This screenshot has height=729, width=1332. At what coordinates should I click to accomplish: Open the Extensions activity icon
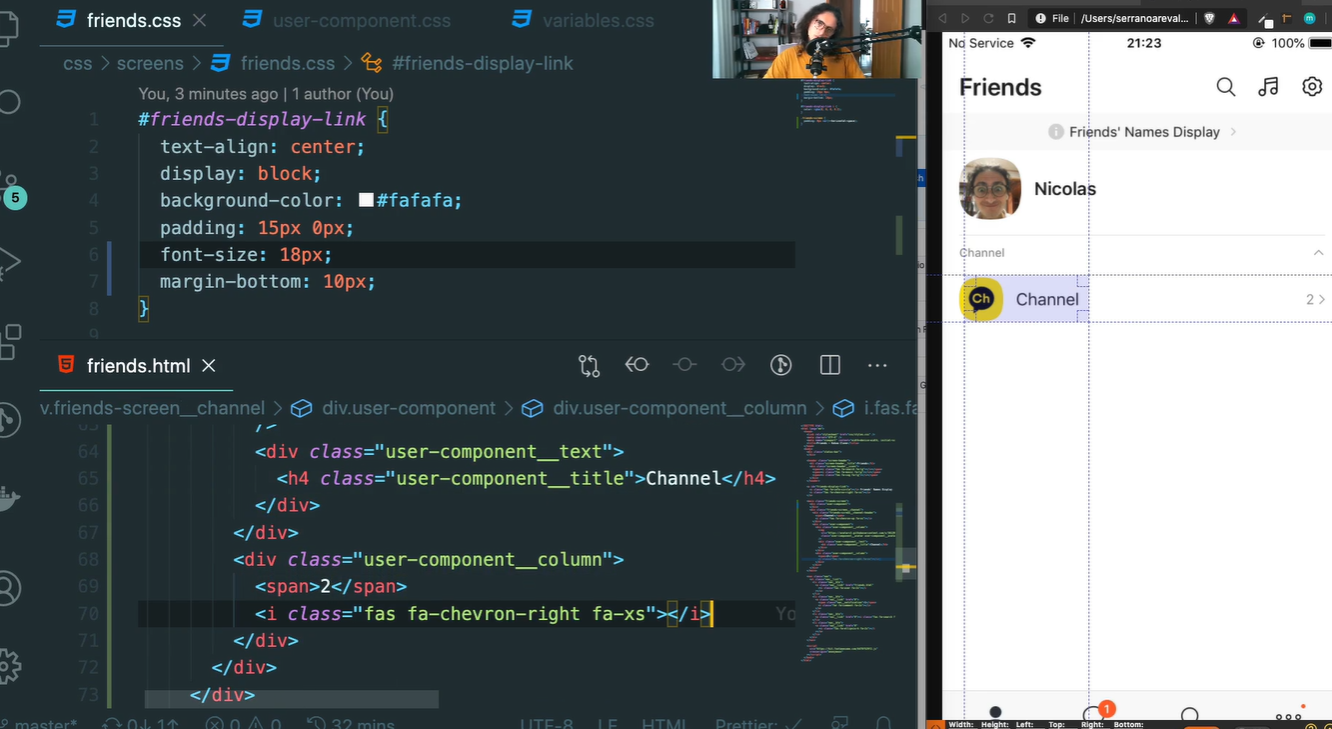tap(9, 341)
